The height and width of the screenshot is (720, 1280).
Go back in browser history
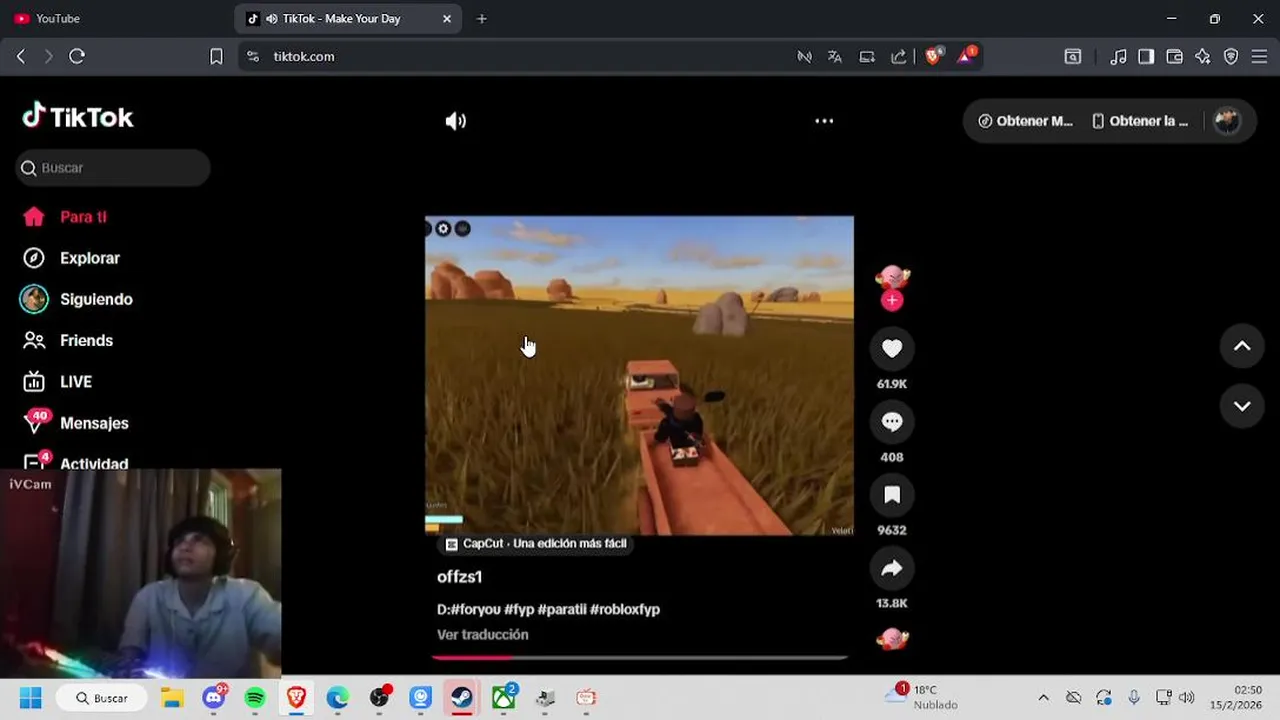coord(21,57)
